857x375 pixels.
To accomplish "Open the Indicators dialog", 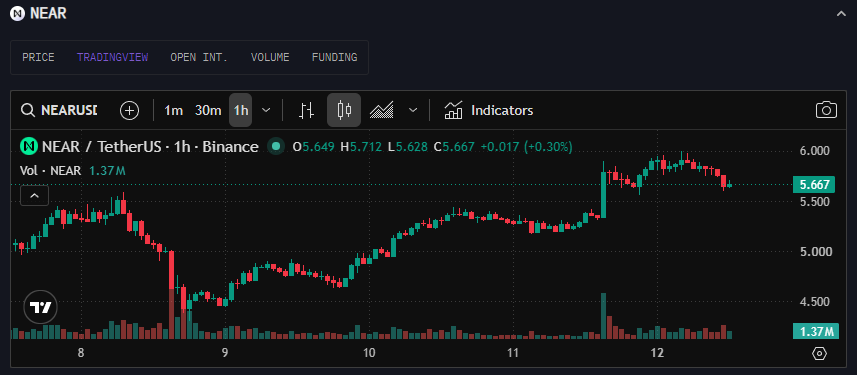I will click(x=489, y=110).
